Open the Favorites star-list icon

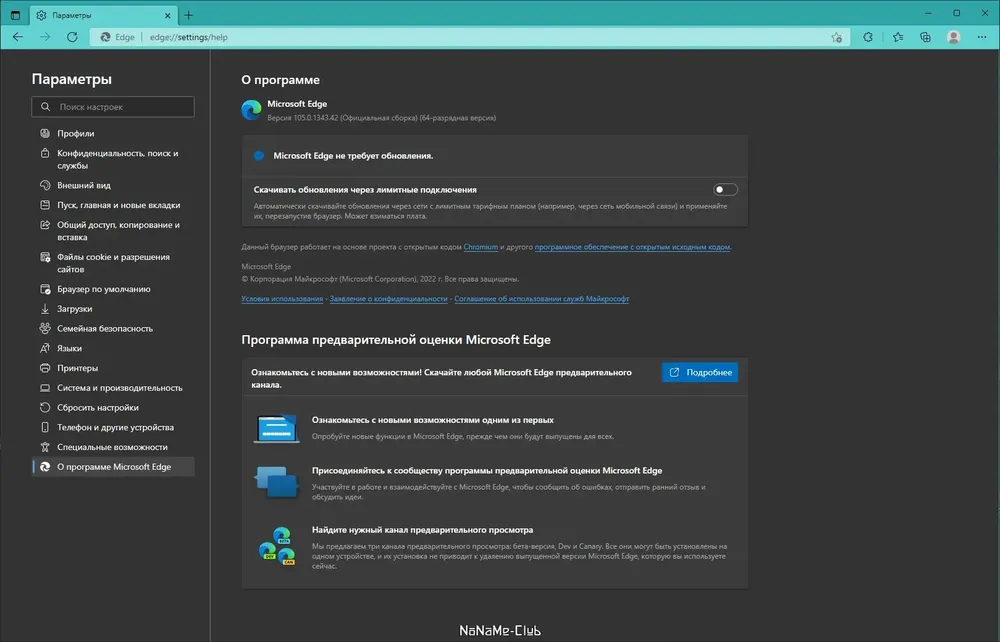pos(898,37)
